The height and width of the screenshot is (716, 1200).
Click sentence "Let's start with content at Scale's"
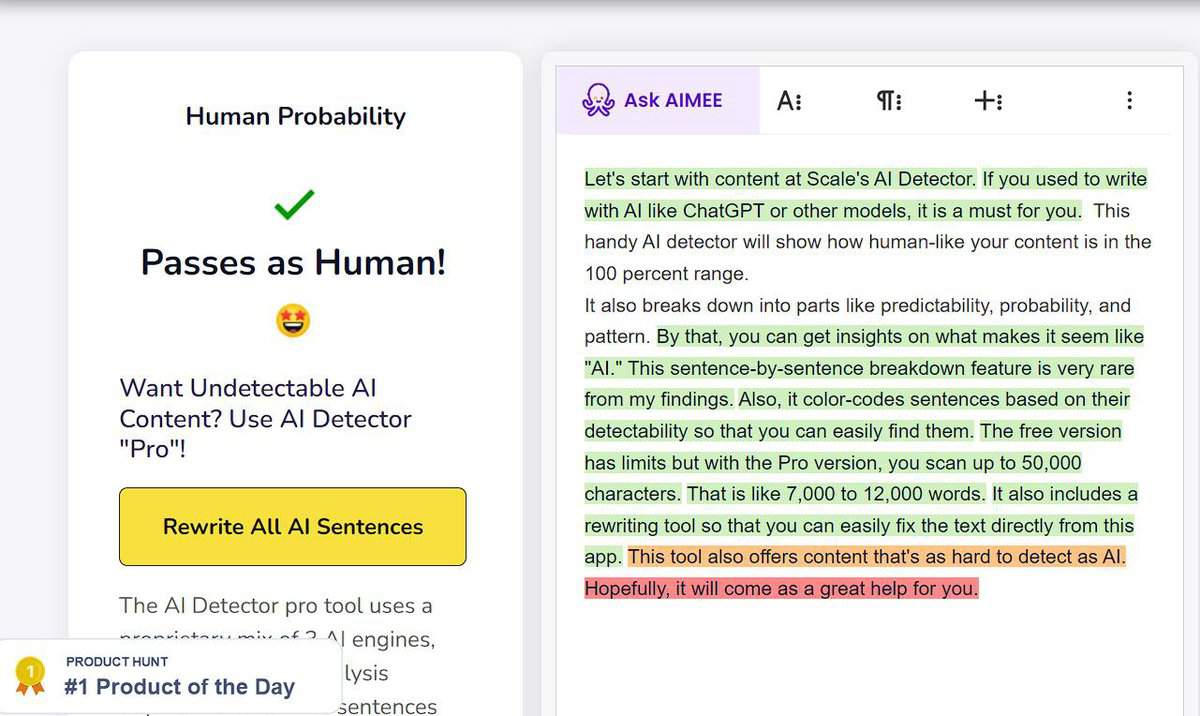pyautogui.click(x=779, y=180)
